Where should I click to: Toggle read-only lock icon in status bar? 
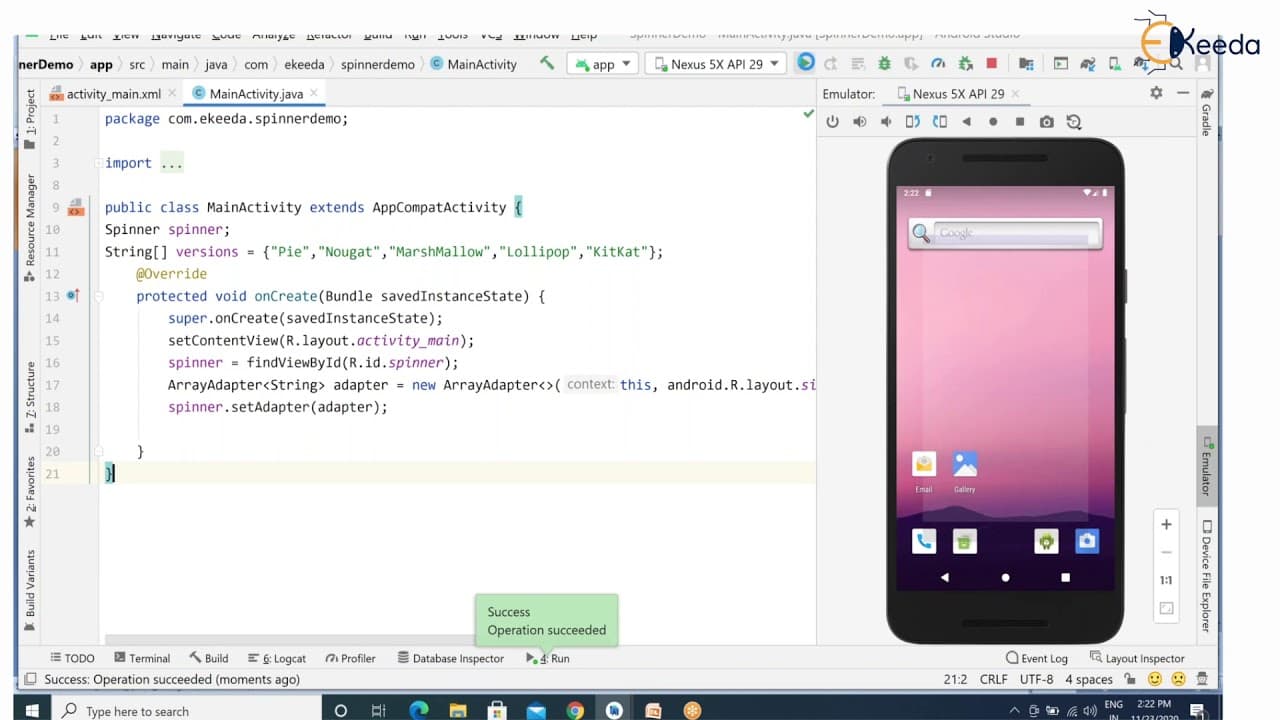[1128, 679]
